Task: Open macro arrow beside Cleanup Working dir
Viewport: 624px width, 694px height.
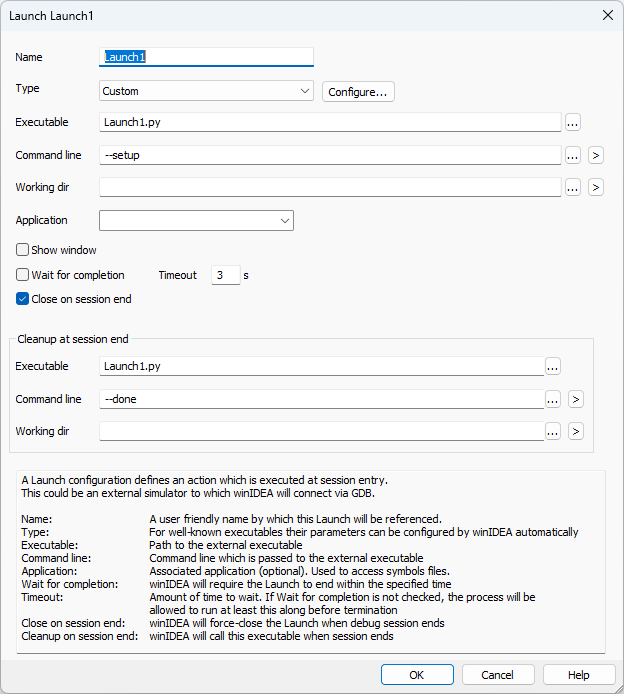Action: [575, 431]
